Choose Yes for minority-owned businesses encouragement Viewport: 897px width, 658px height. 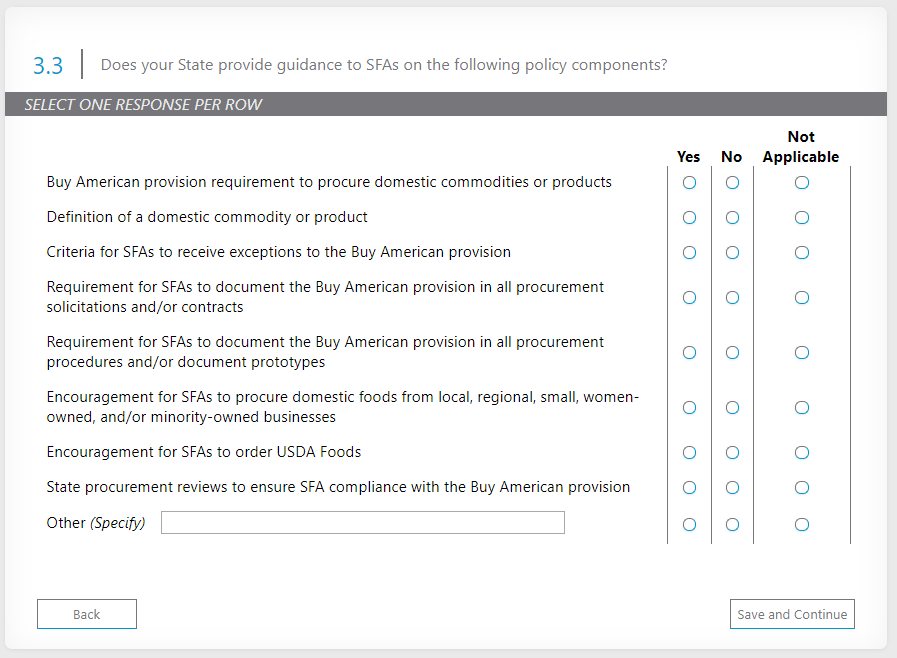point(689,408)
